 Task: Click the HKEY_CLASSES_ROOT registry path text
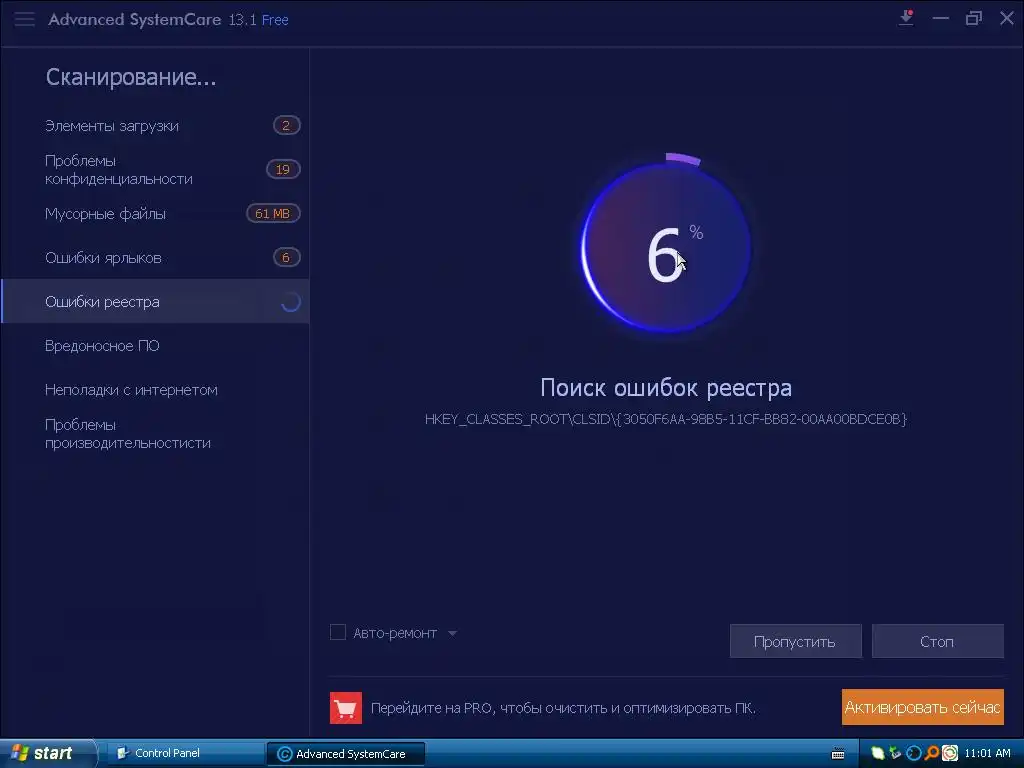[x=665, y=419]
